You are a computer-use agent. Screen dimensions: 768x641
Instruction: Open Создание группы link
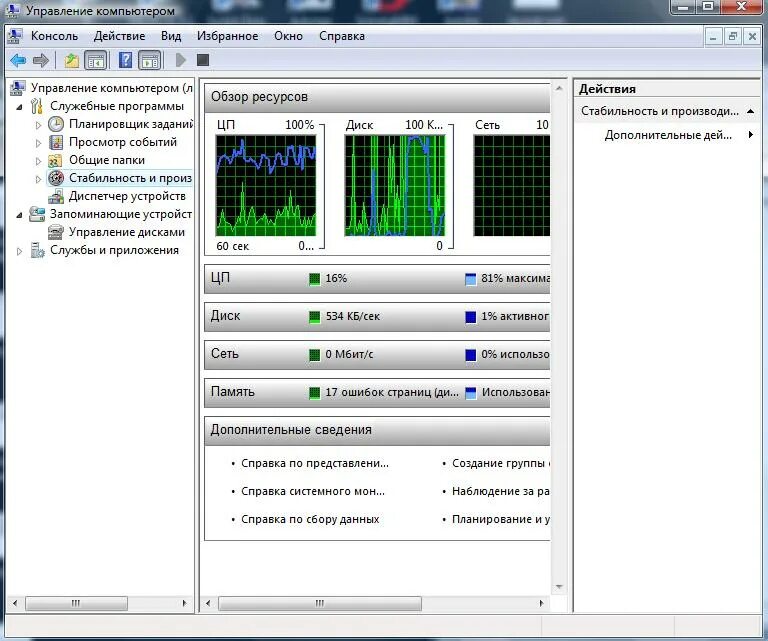pyautogui.click(x=501, y=463)
